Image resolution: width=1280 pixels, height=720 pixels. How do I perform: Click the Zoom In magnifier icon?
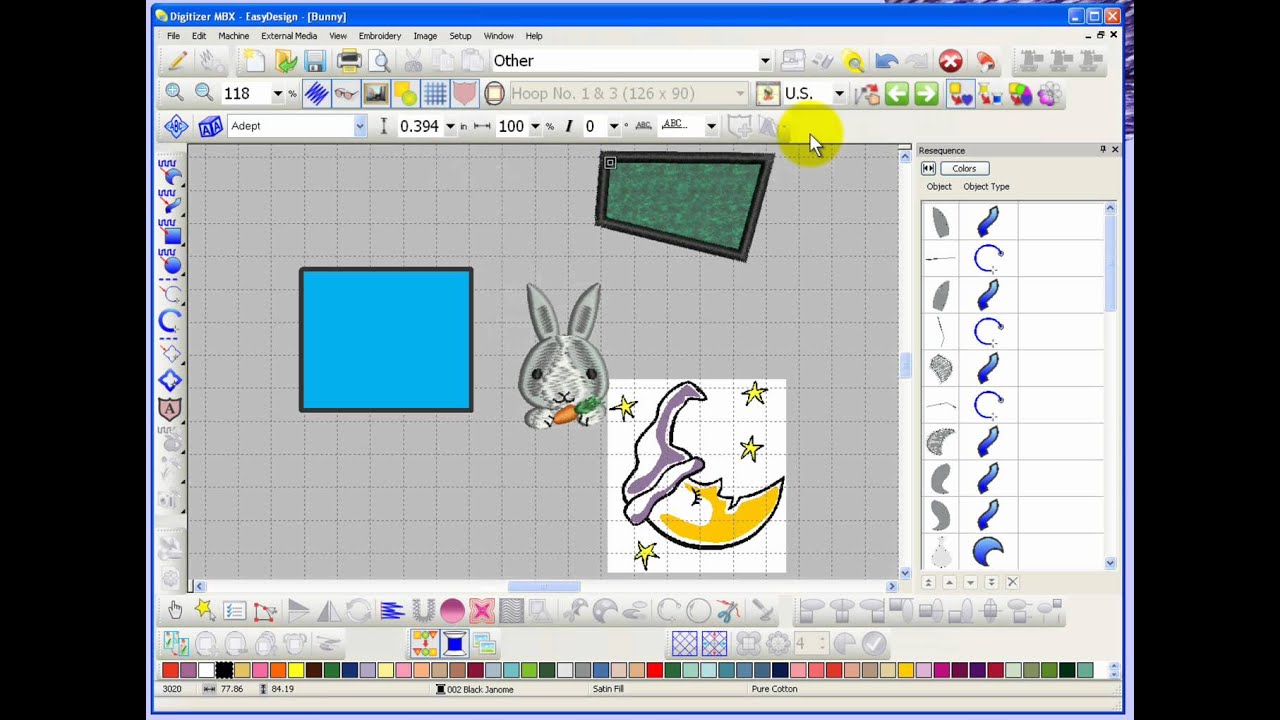[x=174, y=93]
